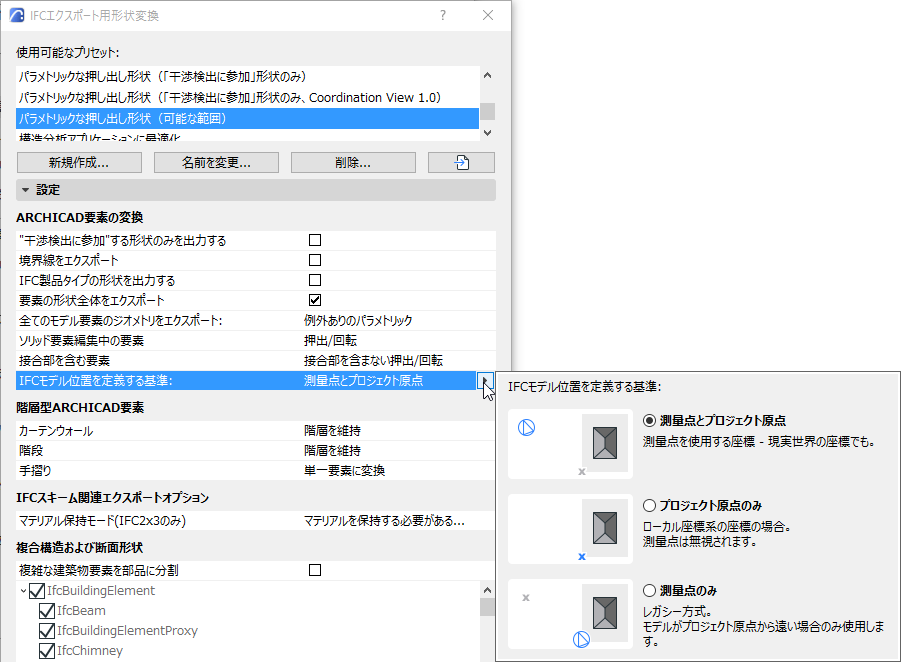901x662 pixels.
Task: Click the IfcChimney tree label
Action: [90, 651]
